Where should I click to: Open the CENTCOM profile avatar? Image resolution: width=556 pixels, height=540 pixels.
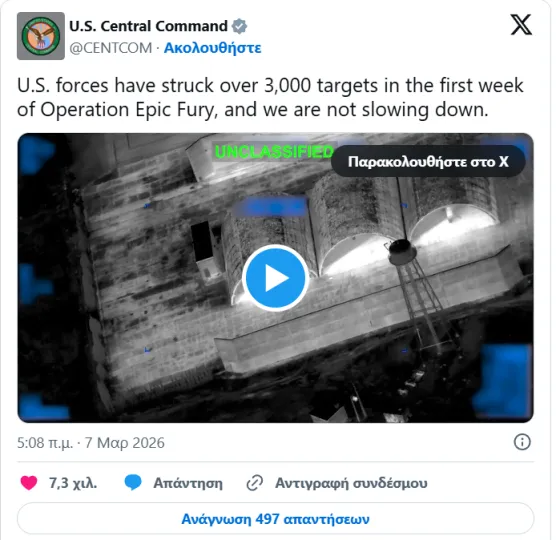pos(41,36)
